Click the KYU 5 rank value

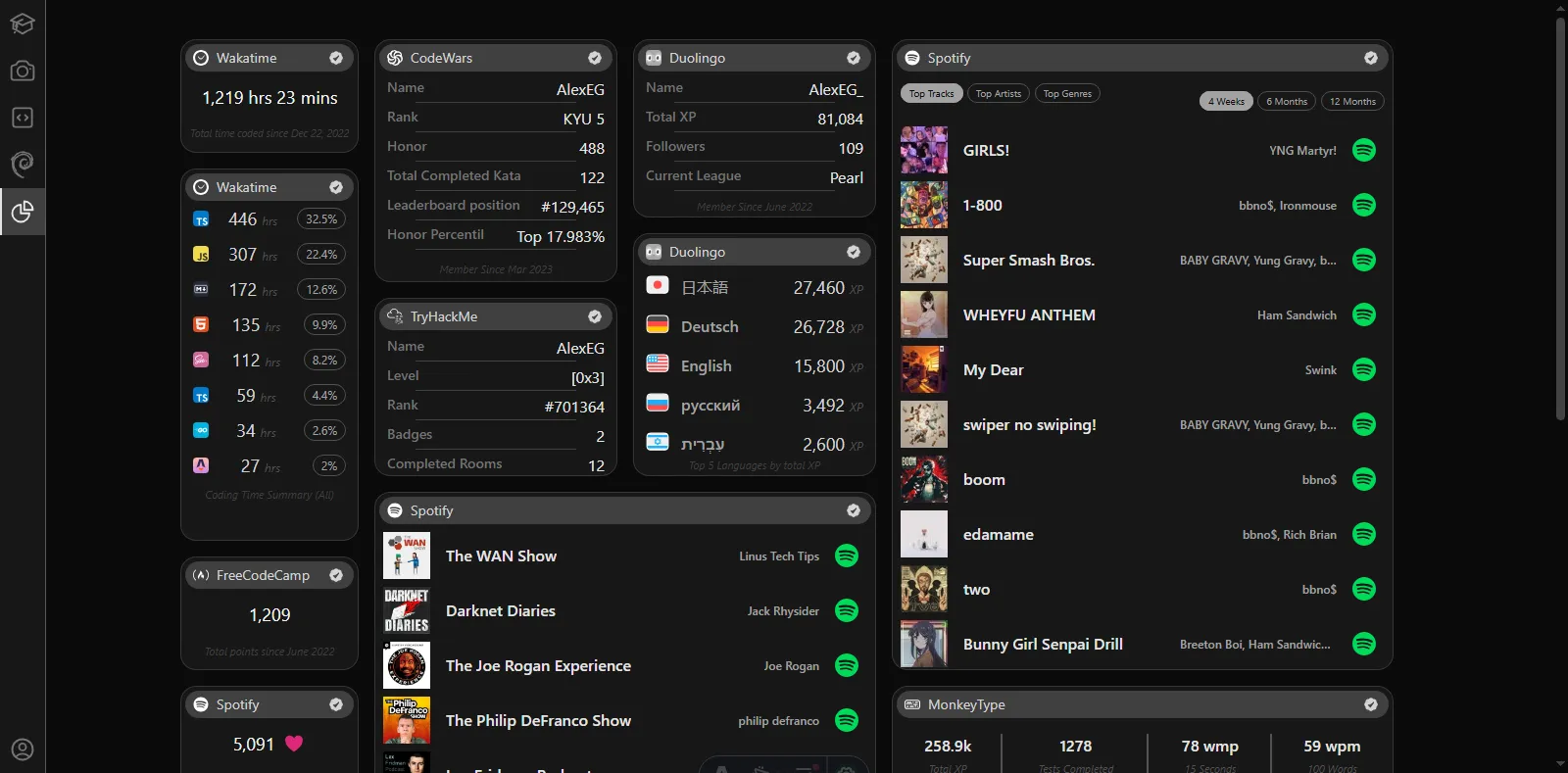click(x=583, y=119)
